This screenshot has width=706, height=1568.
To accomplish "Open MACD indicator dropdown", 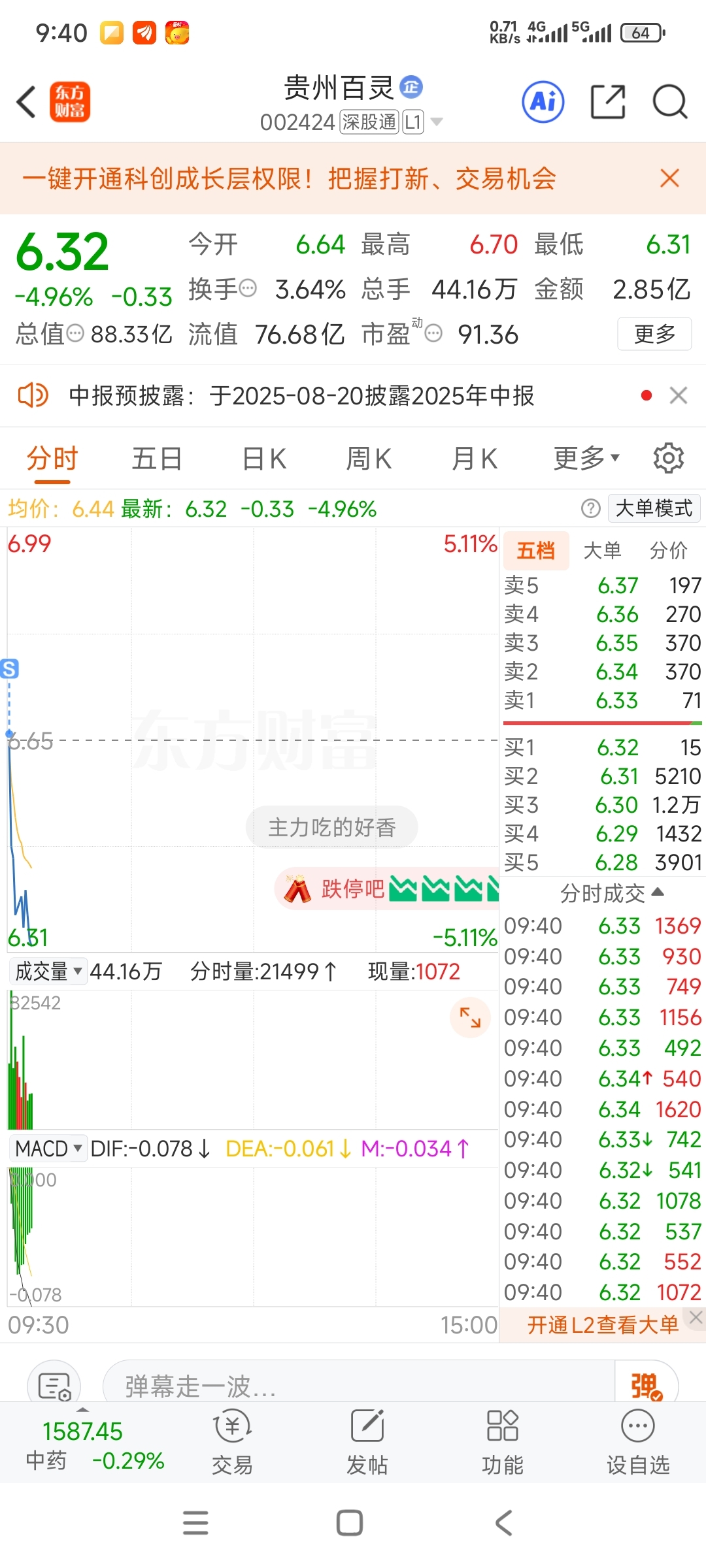I will click(48, 1148).
